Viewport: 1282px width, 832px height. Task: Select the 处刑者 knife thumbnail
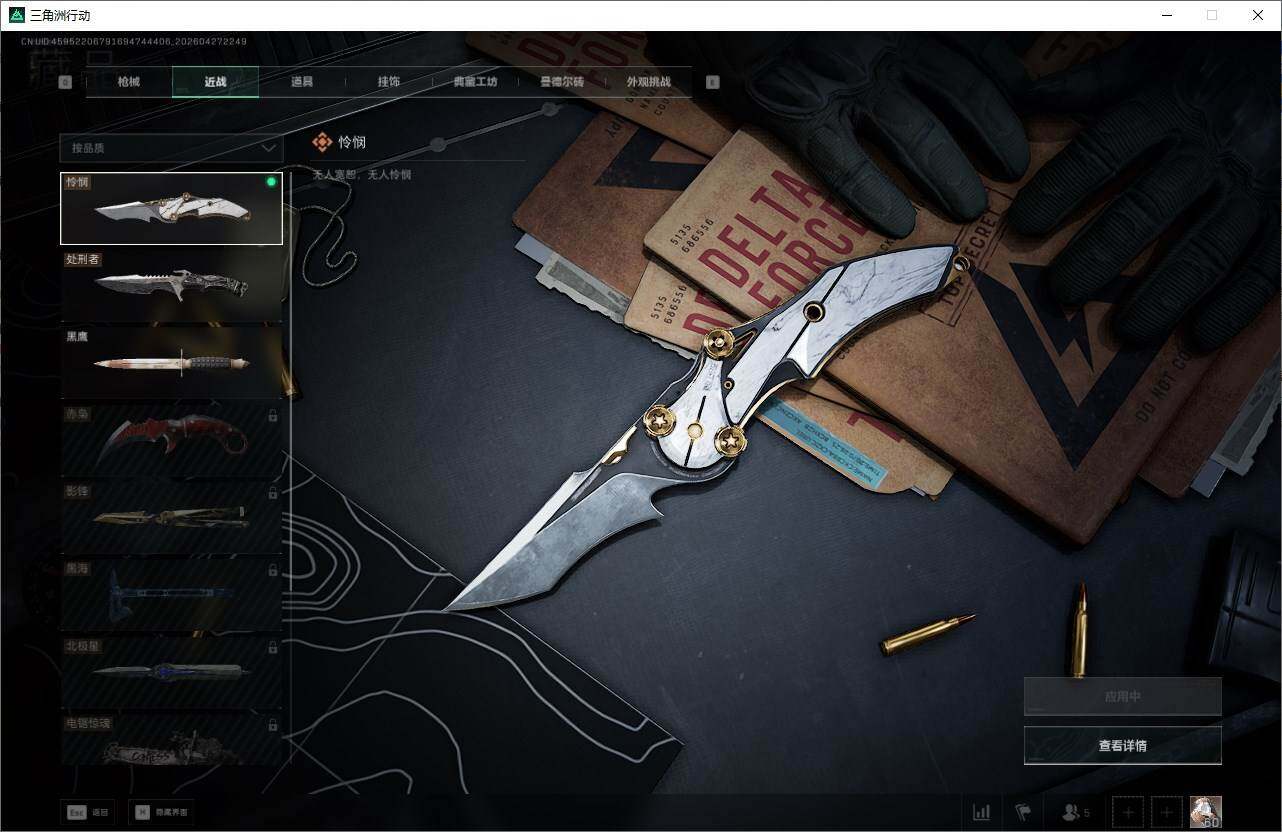tap(171, 286)
